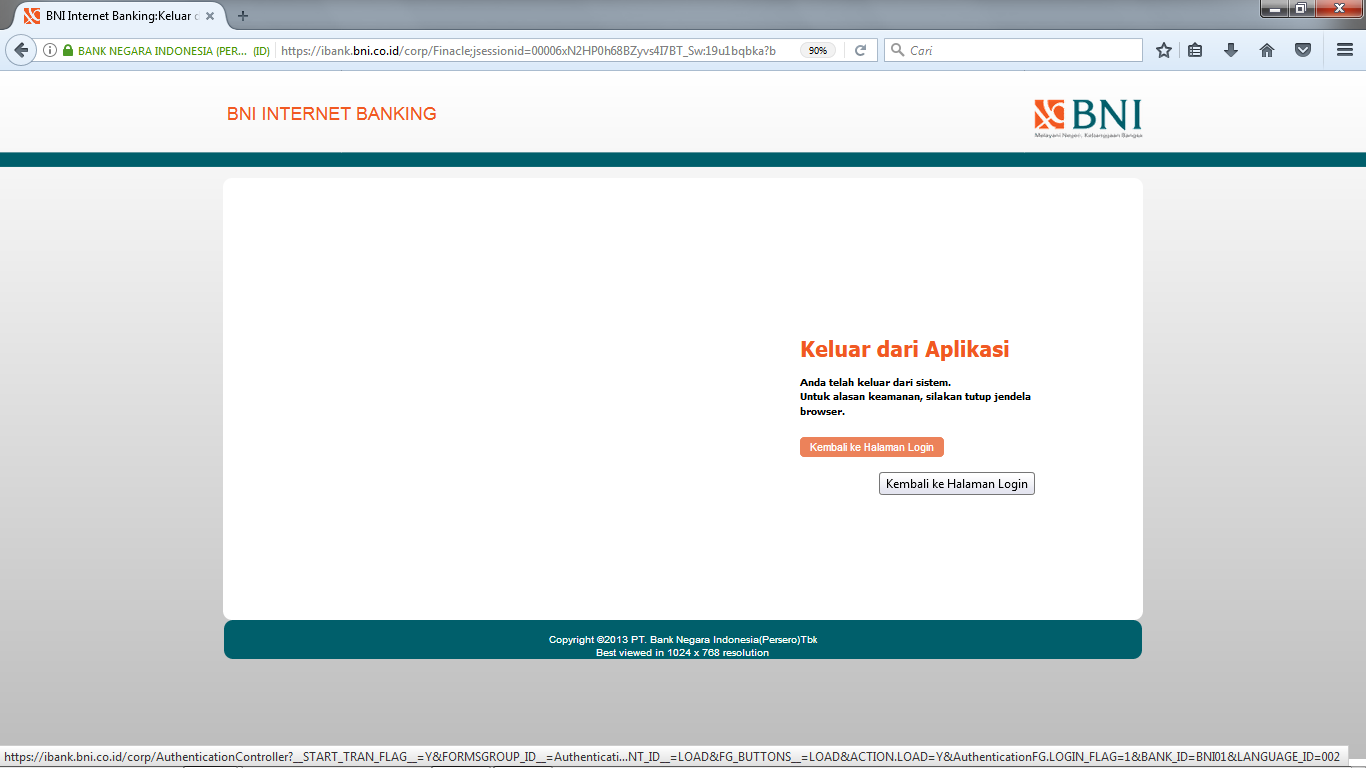Image resolution: width=1366 pixels, height=768 pixels.
Task: Open the site information icon in address bar
Action: click(x=50, y=50)
